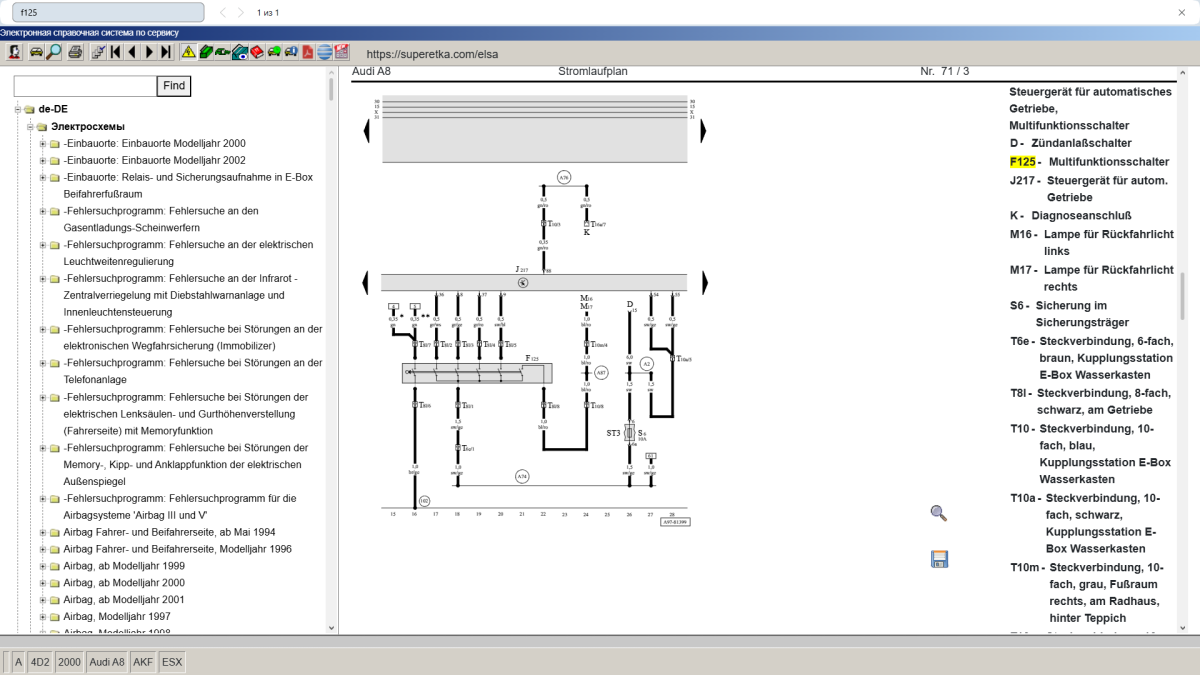
Task: Go to previous search match chevron
Action: click(223, 12)
